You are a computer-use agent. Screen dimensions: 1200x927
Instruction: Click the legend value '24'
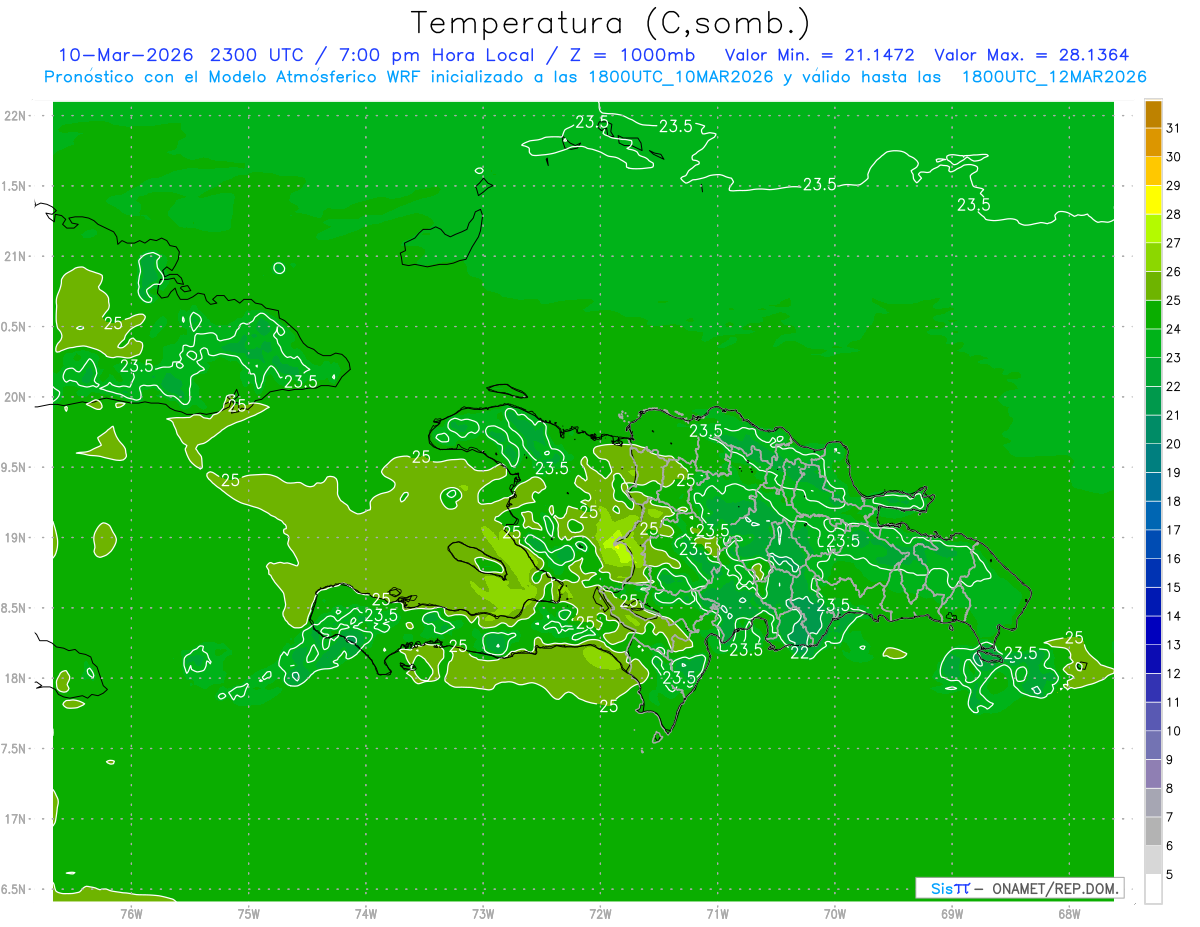(x=1174, y=329)
